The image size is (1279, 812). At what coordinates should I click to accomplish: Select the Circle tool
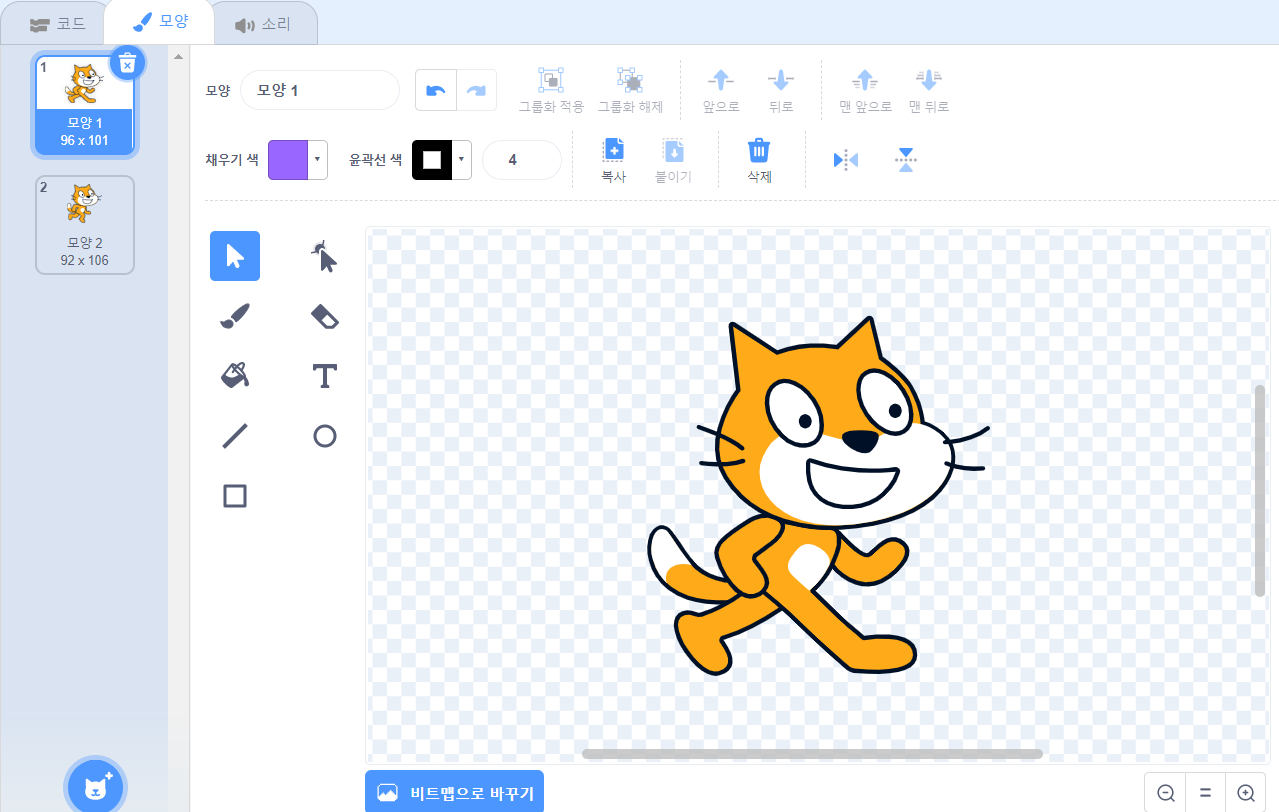(x=324, y=436)
